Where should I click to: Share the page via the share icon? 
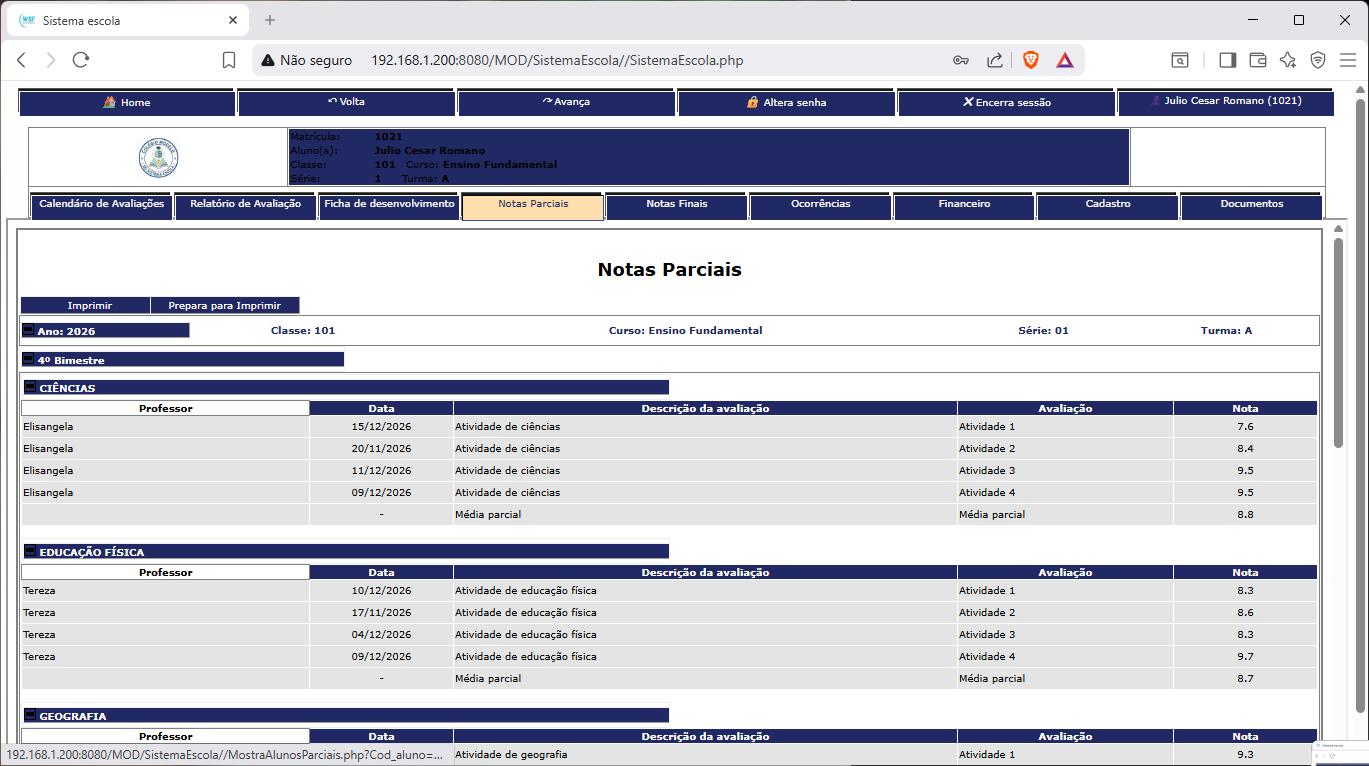tap(995, 60)
